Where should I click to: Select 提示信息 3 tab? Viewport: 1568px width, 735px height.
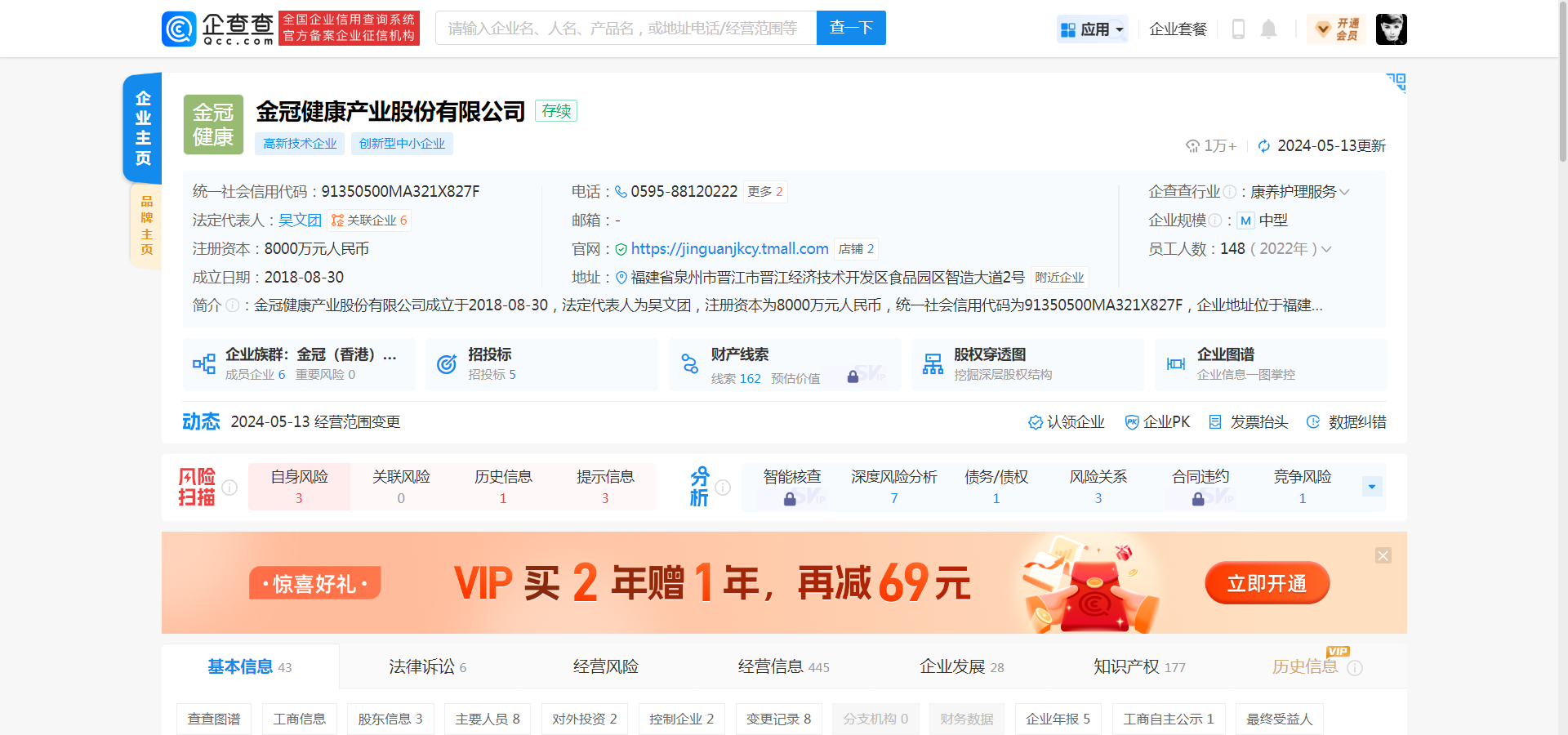point(605,487)
